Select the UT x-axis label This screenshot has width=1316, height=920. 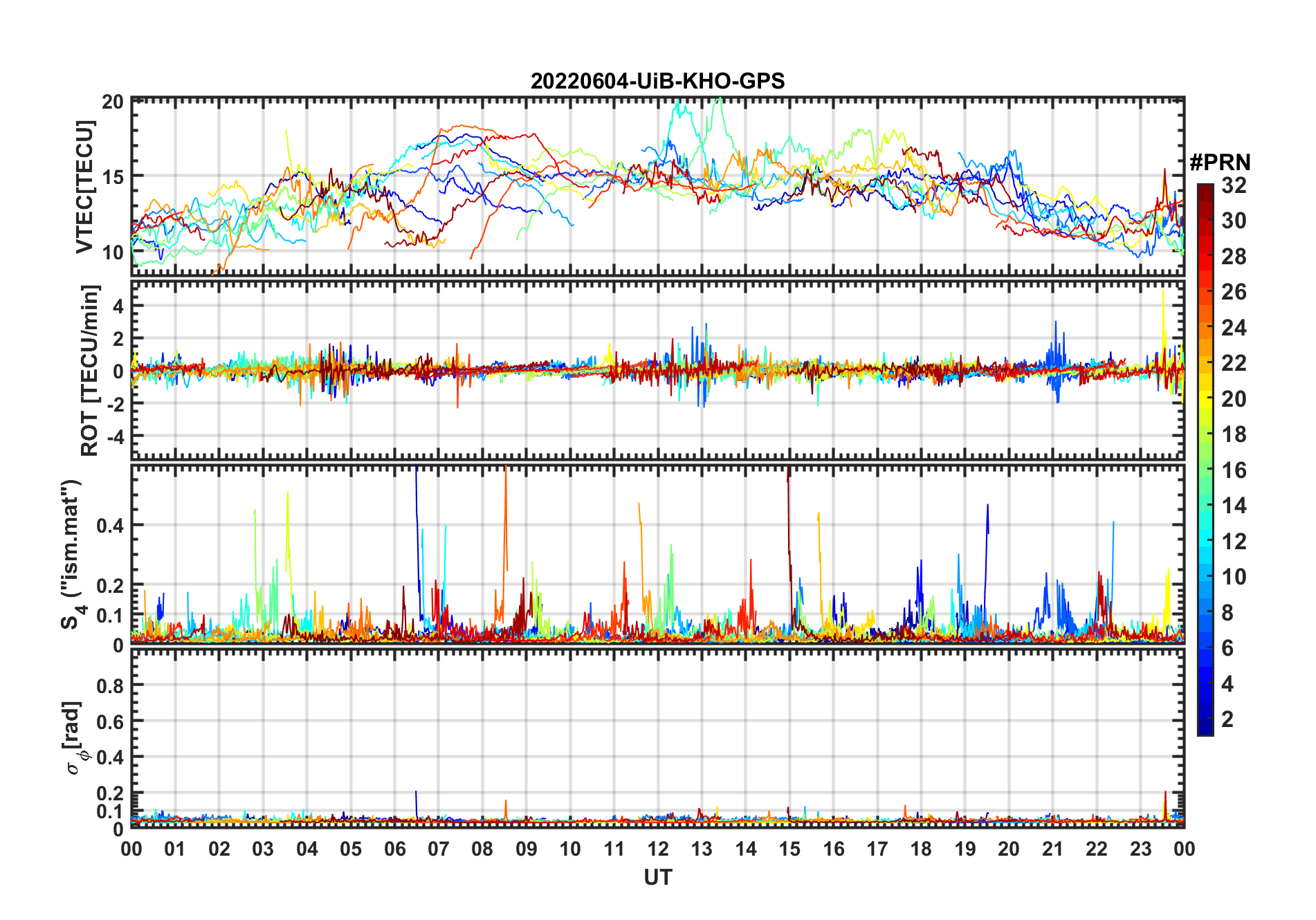[657, 877]
